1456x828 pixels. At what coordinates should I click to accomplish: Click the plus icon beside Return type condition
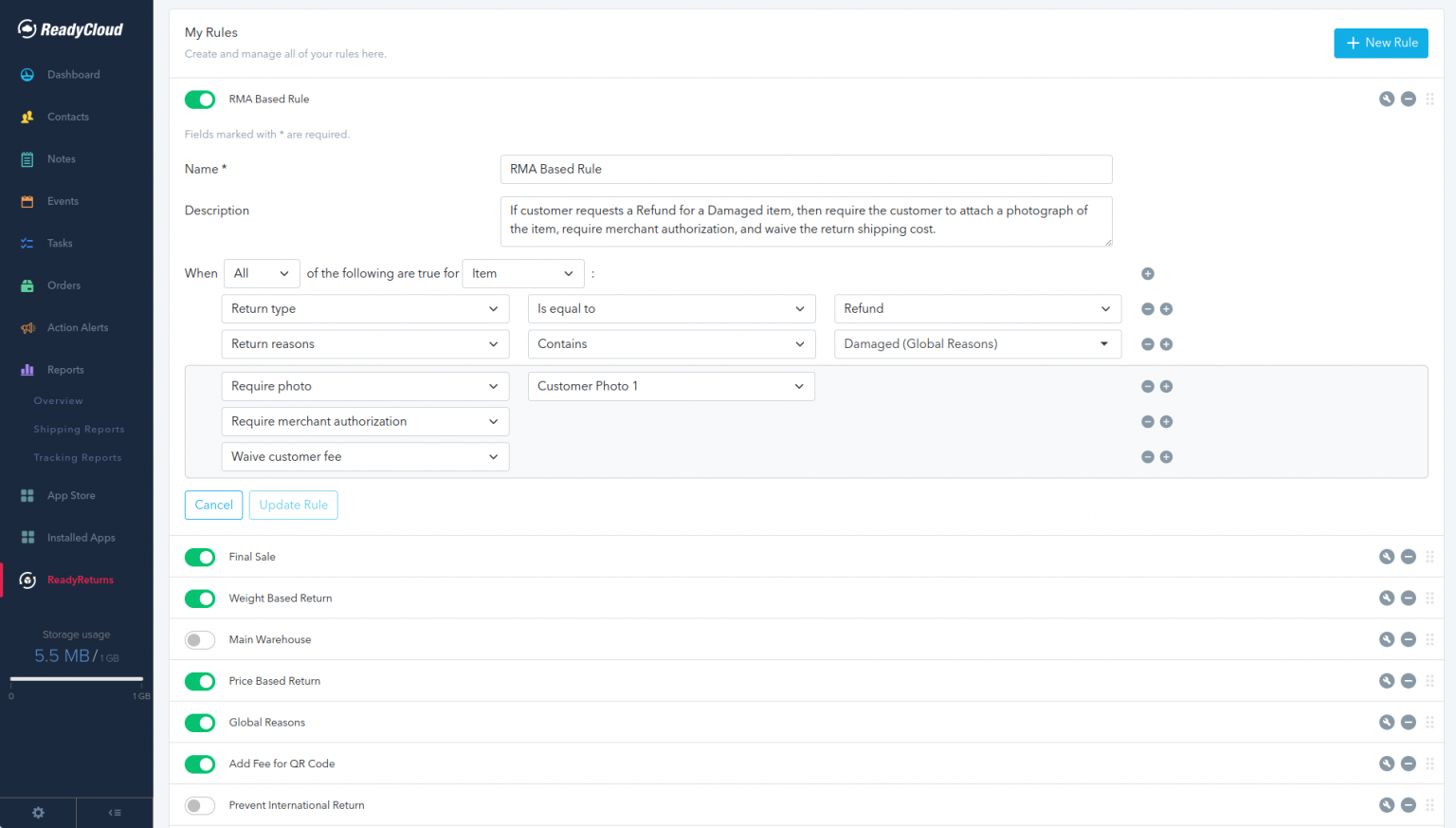[1166, 309]
